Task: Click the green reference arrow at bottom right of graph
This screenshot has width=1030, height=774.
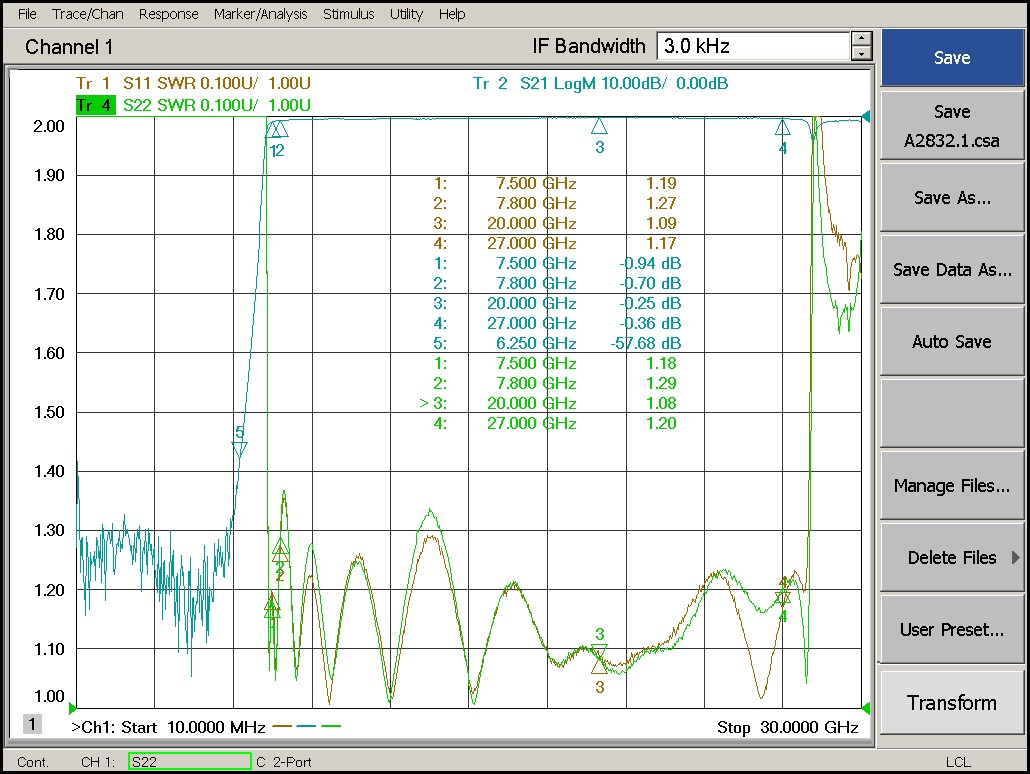Action: [866, 708]
